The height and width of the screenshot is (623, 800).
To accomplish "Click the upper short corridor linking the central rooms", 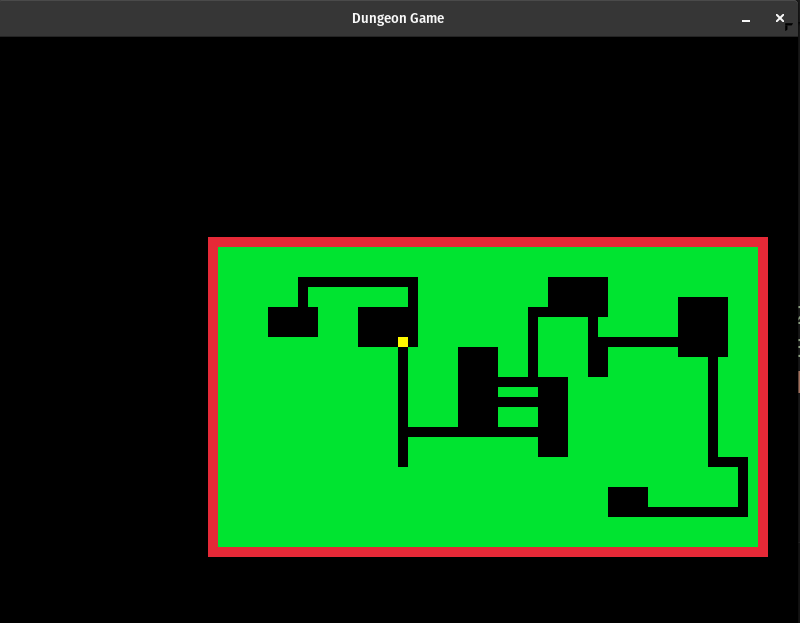I will pyautogui.click(x=517, y=382).
